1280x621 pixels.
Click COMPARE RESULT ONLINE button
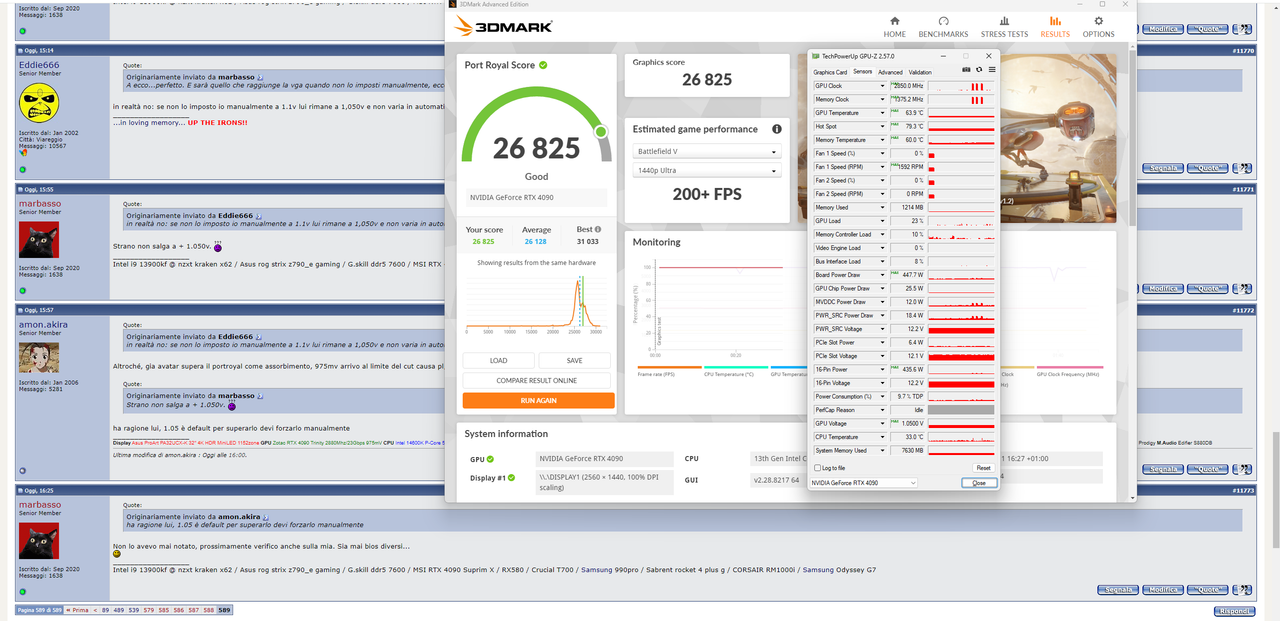coord(537,380)
